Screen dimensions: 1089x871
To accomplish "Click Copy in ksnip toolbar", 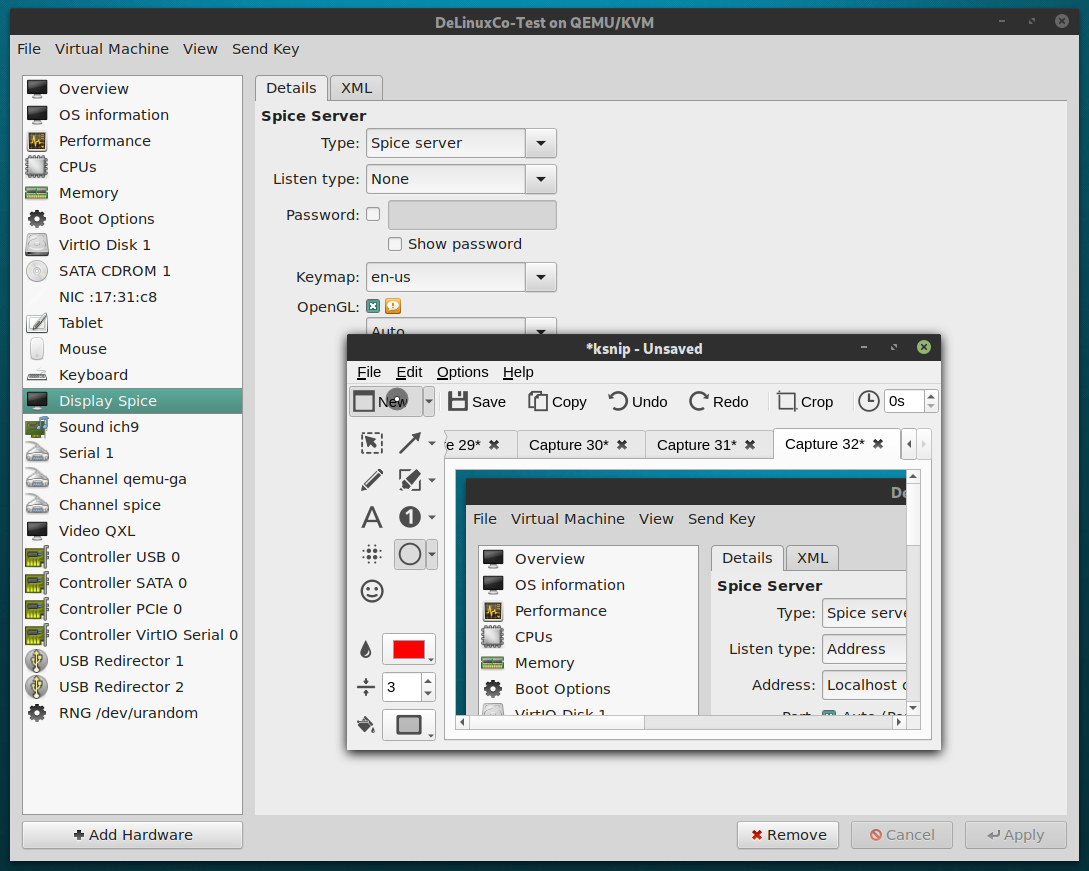I will pos(557,401).
